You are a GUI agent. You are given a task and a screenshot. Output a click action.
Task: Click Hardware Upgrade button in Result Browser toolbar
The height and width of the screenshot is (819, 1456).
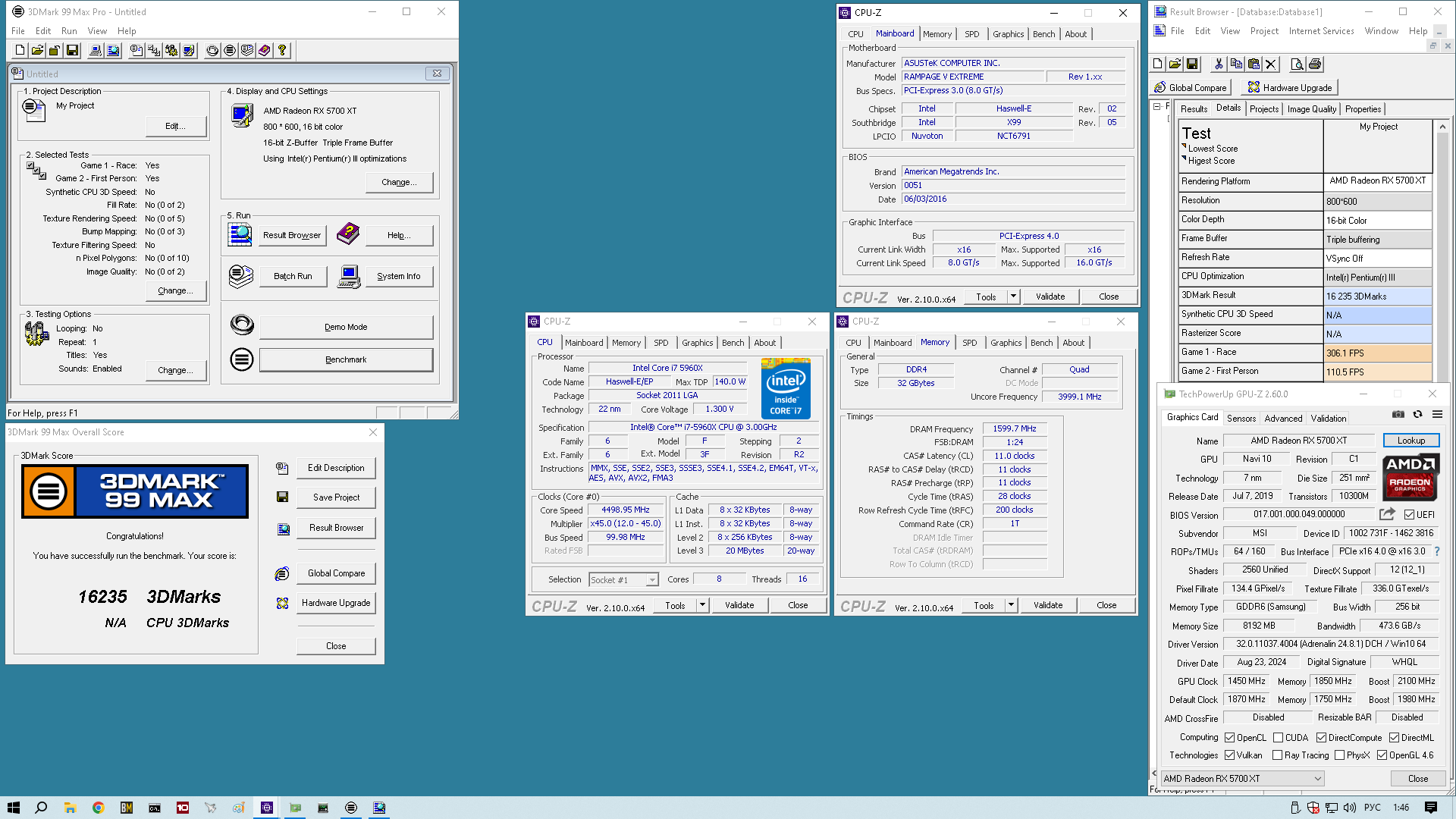pos(1289,88)
